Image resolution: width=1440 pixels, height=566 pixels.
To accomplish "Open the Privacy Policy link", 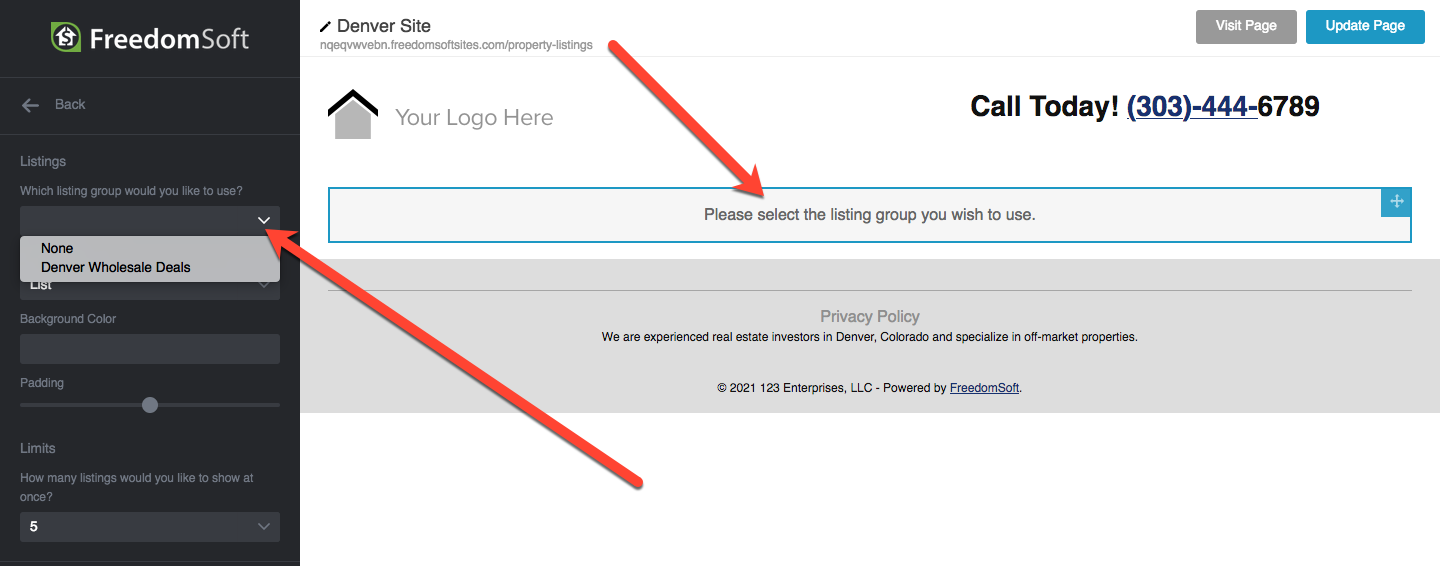I will coord(870,316).
